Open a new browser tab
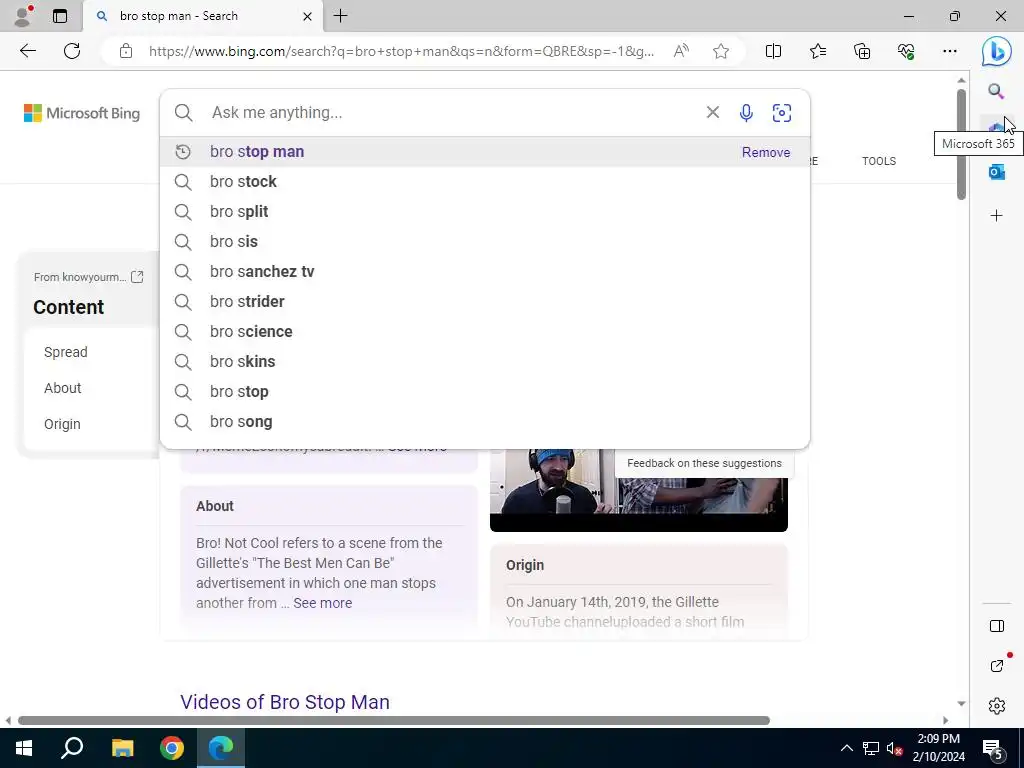This screenshot has width=1024, height=768. (x=340, y=16)
